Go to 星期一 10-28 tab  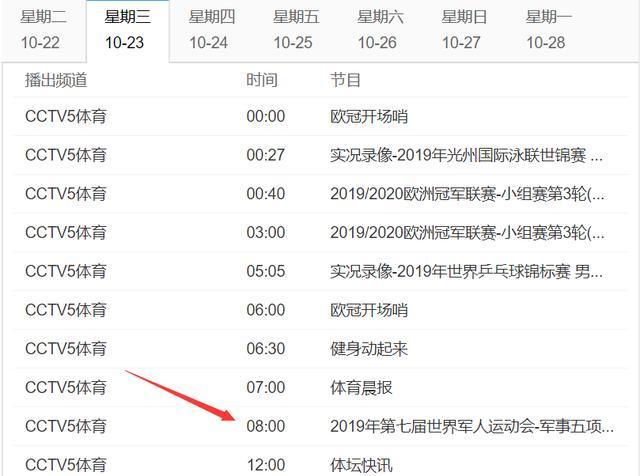(x=548, y=30)
